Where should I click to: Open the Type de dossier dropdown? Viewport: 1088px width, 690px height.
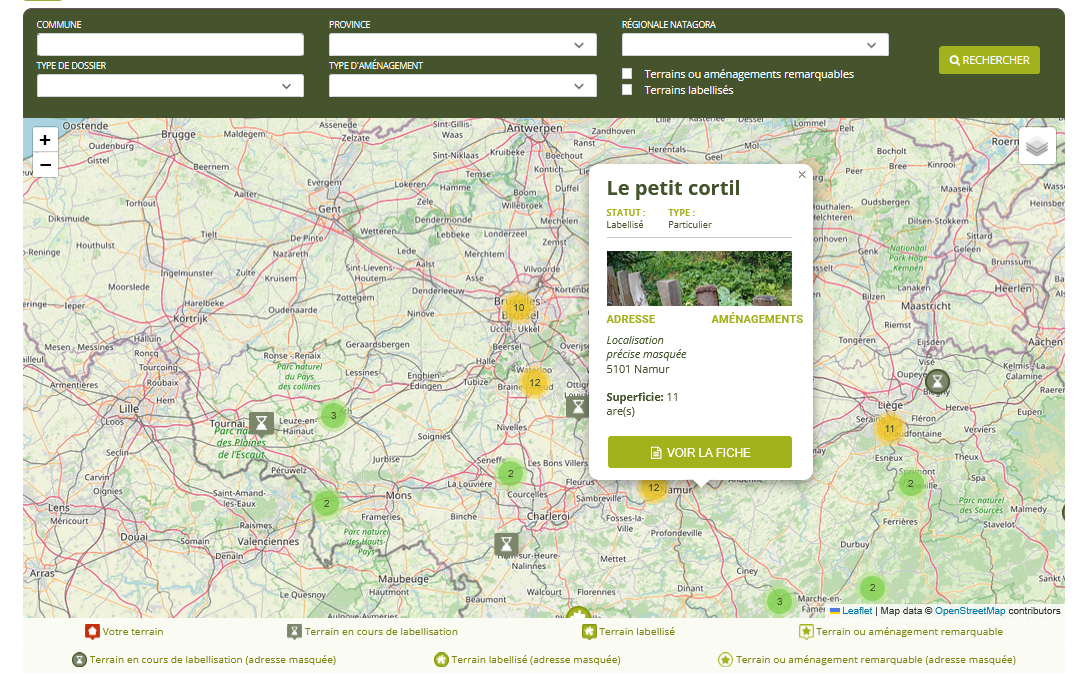click(170, 86)
